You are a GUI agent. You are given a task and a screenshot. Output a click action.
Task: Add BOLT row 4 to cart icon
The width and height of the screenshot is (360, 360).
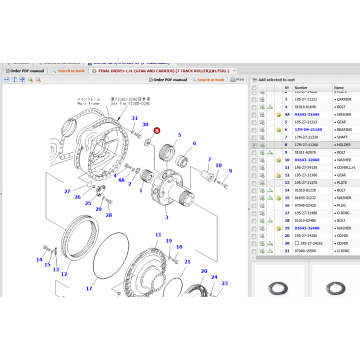(262, 107)
